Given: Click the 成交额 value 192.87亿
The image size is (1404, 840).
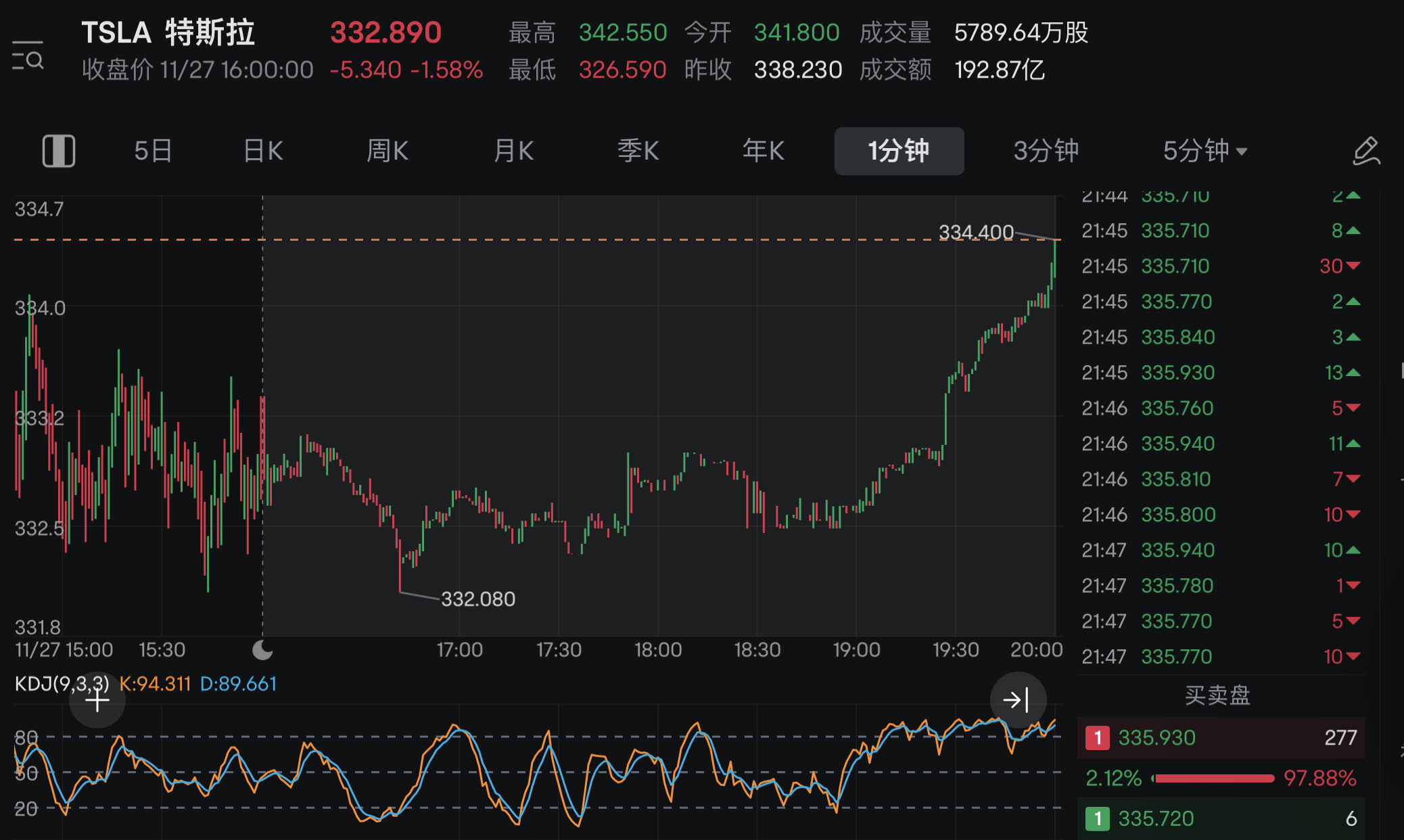Looking at the screenshot, I should point(1000,70).
